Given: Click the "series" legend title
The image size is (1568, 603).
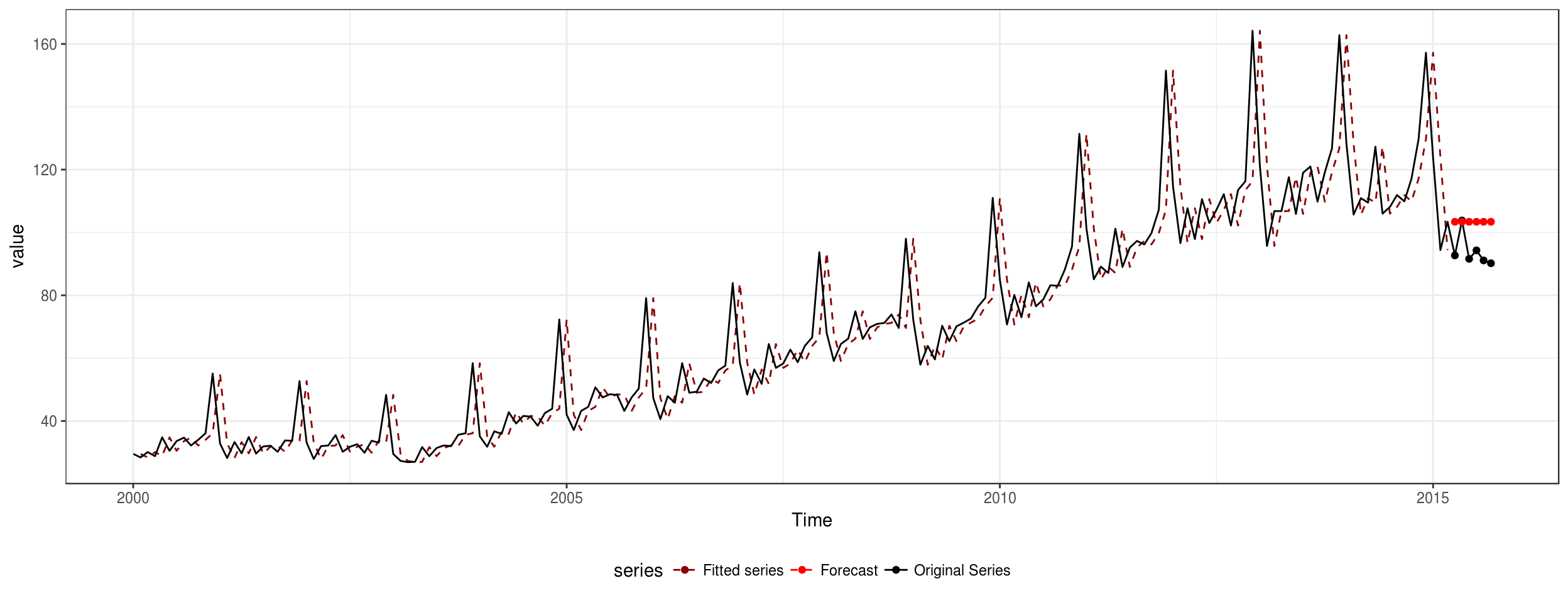Looking at the screenshot, I should pos(638,570).
